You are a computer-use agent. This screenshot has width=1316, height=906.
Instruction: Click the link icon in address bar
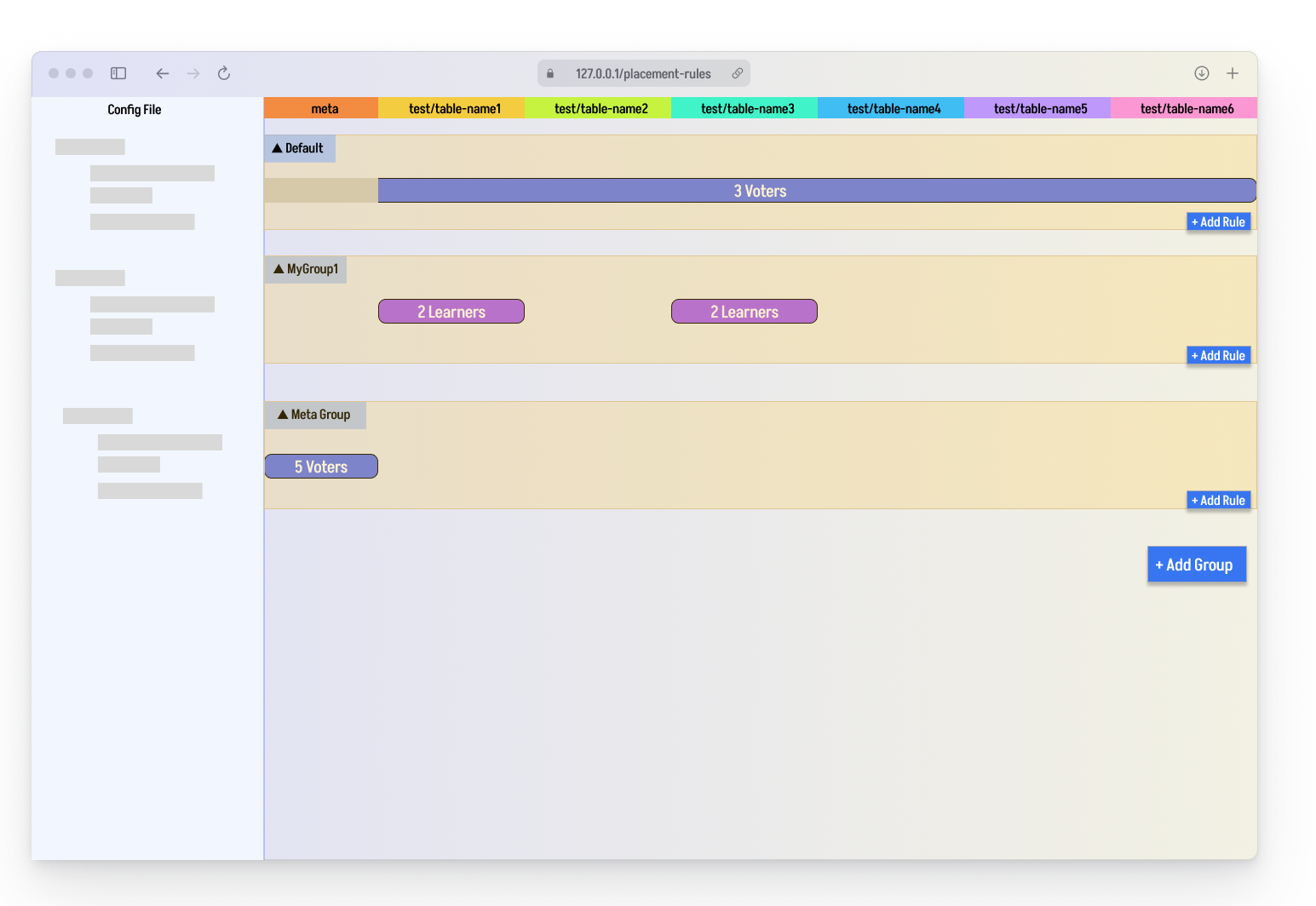[738, 73]
